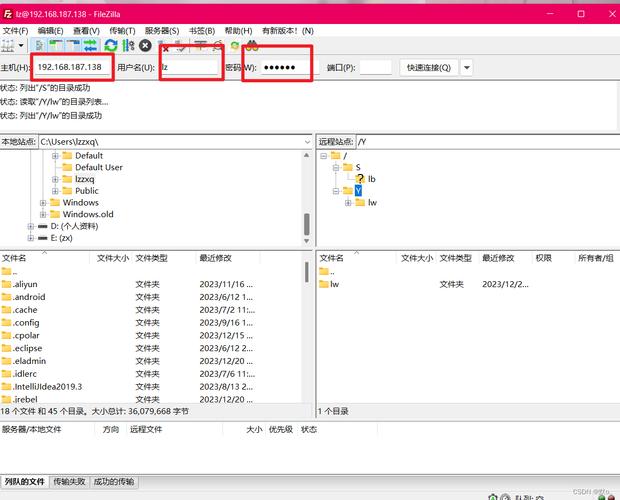Expand the Windows.old folder in local tree
Screen dimensions: 620x500
43,214
